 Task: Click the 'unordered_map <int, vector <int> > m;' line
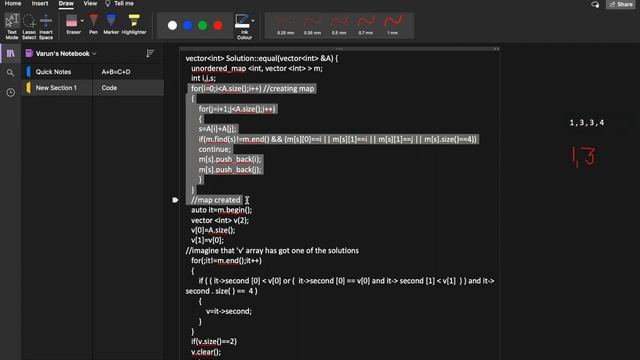(x=257, y=69)
